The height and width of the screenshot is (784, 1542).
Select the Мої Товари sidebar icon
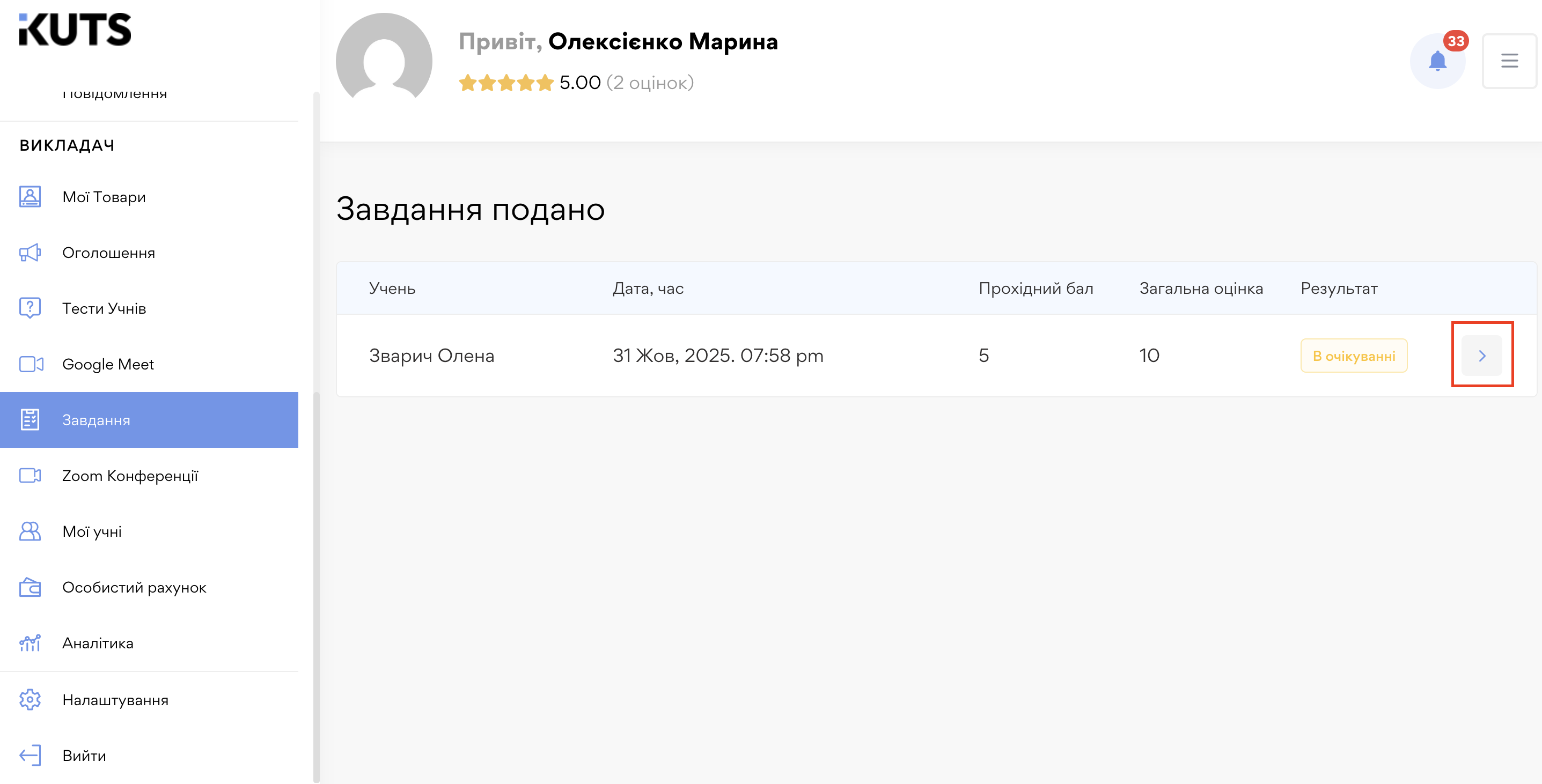(30, 196)
